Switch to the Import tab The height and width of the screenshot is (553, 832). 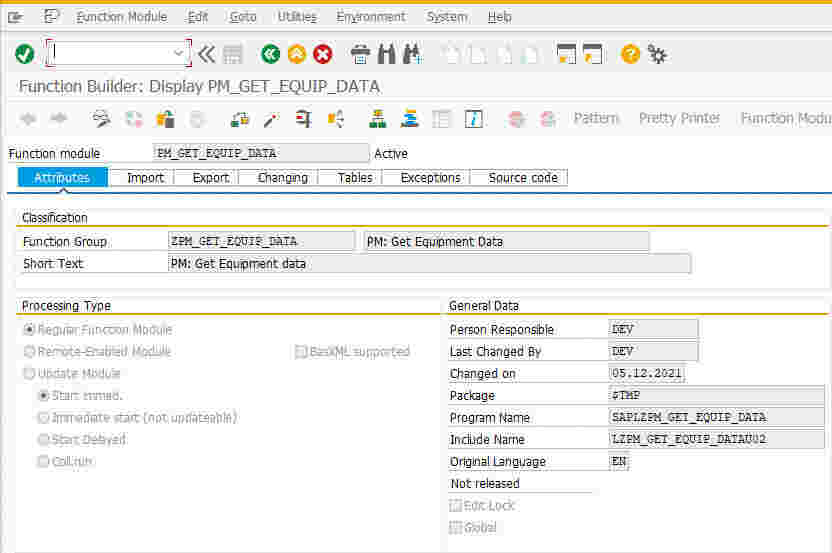[145, 178]
